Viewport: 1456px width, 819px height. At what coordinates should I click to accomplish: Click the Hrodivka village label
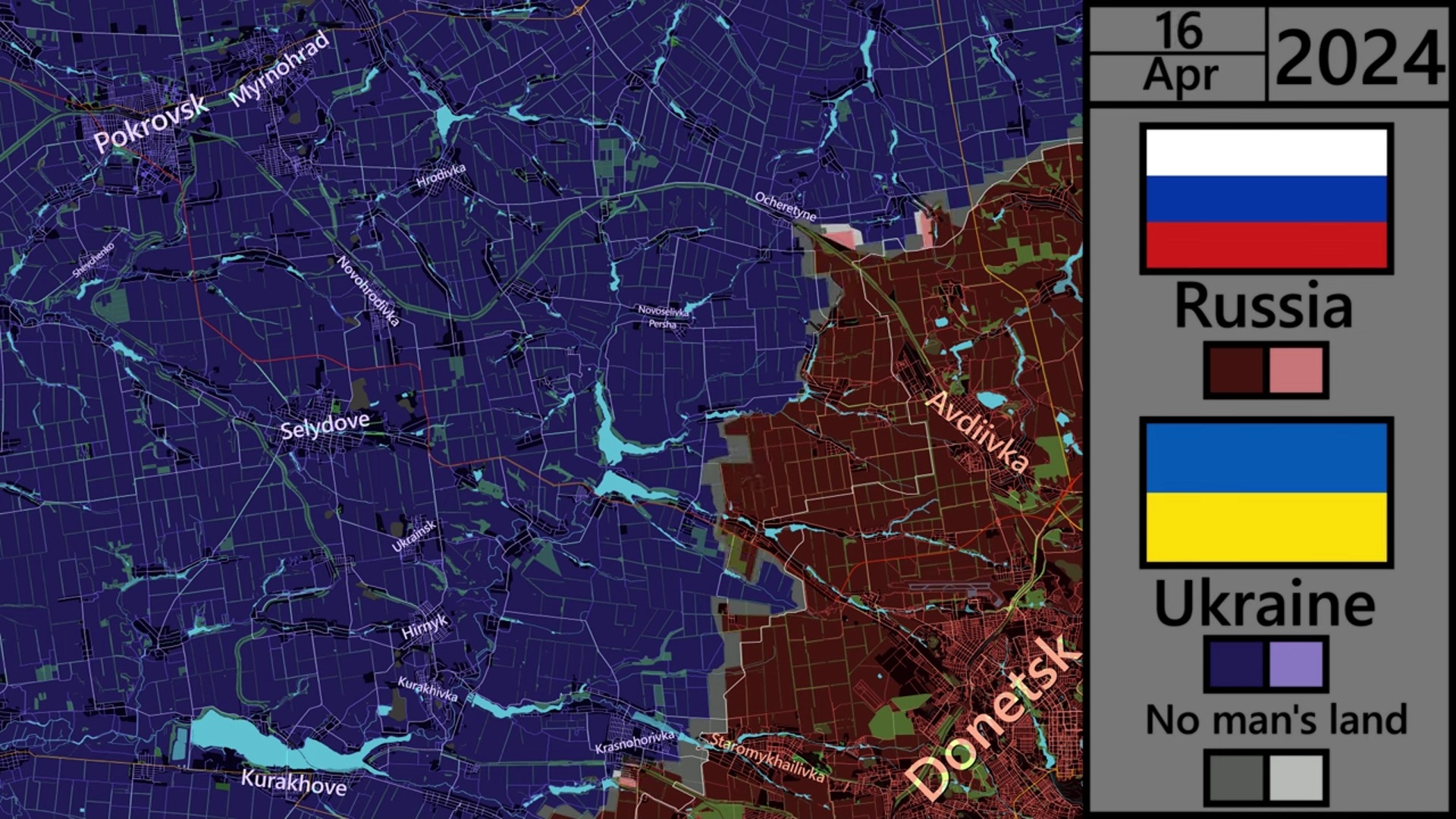tap(441, 176)
